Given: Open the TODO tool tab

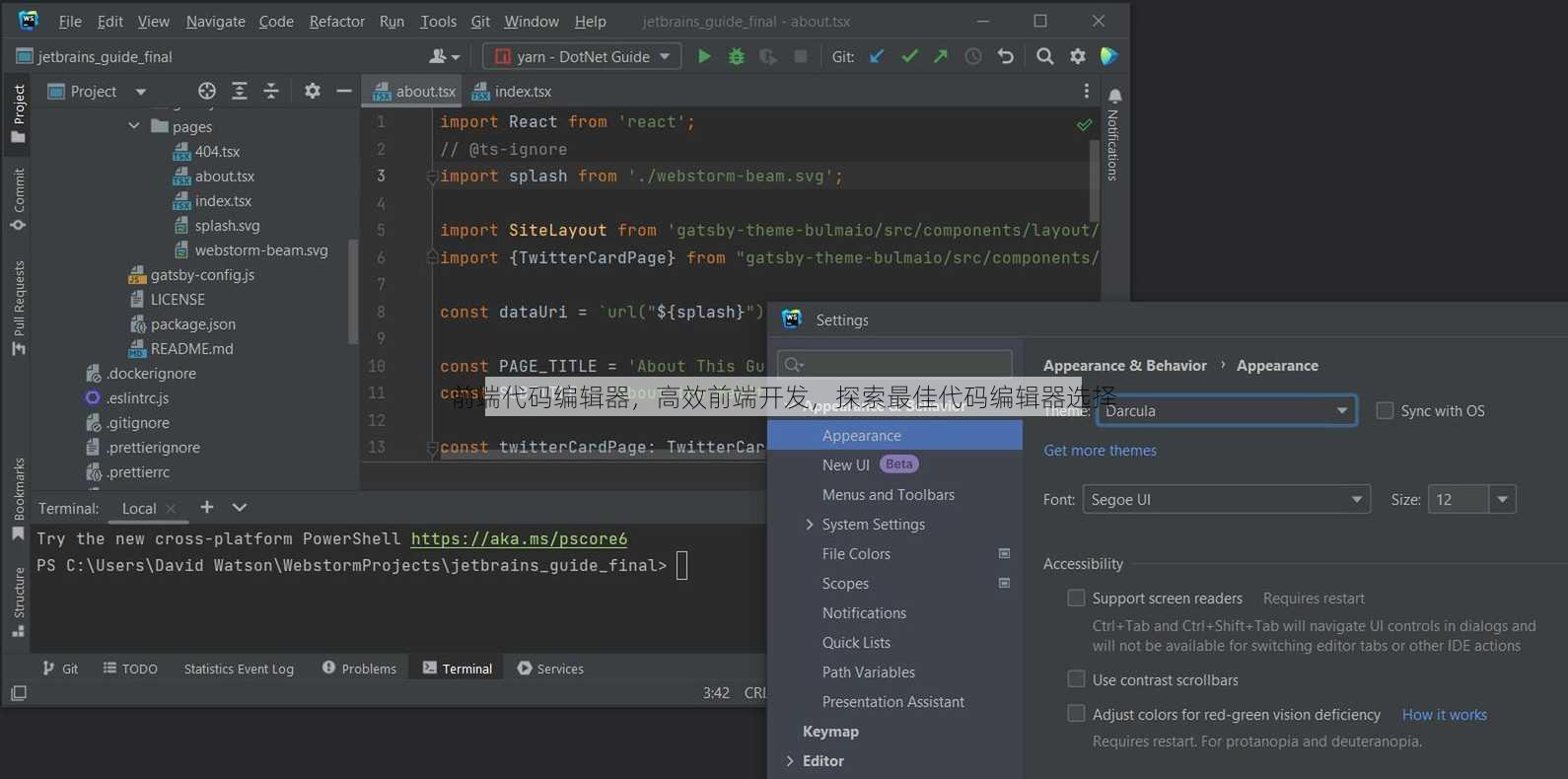Looking at the screenshot, I should 130,669.
